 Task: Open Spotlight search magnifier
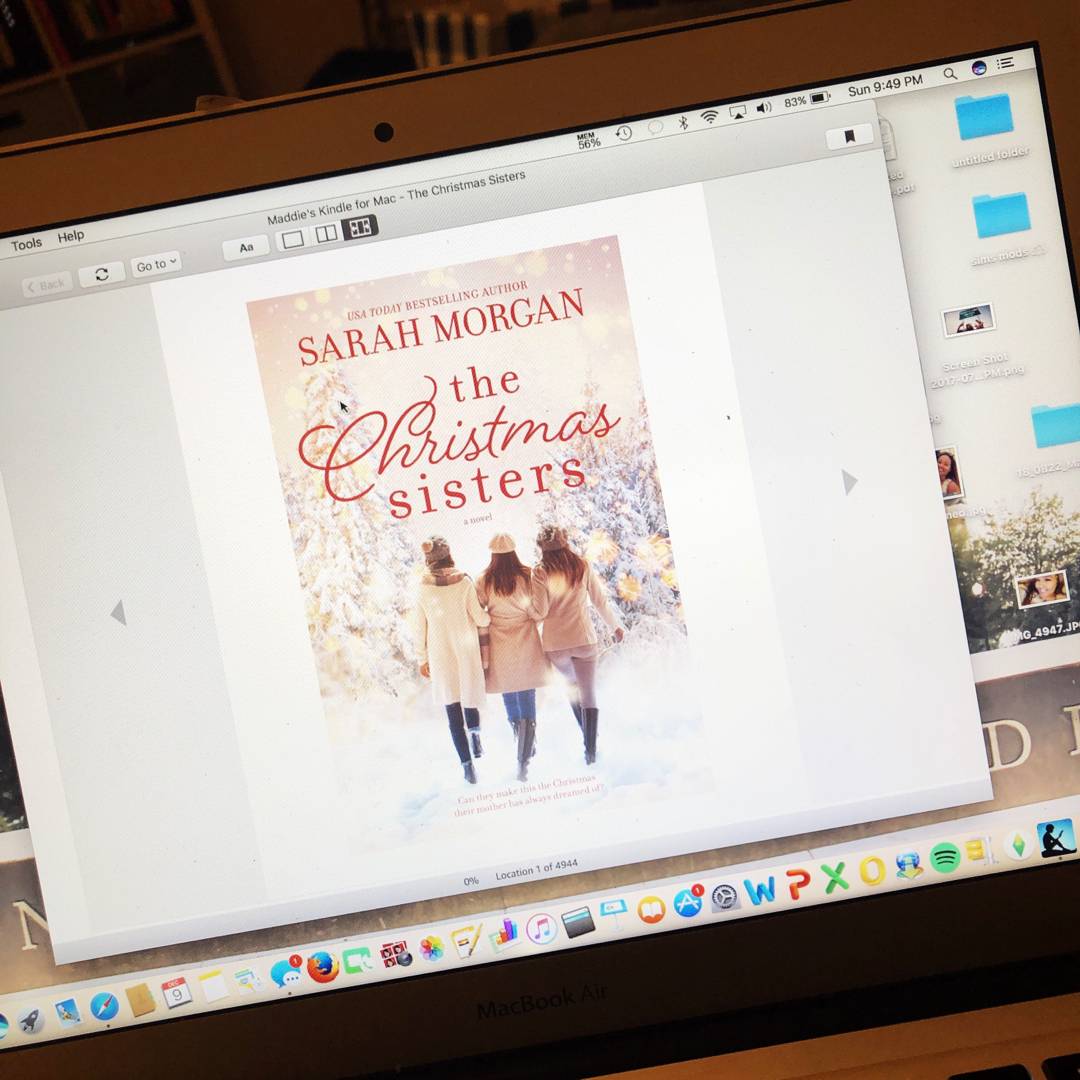[949, 73]
